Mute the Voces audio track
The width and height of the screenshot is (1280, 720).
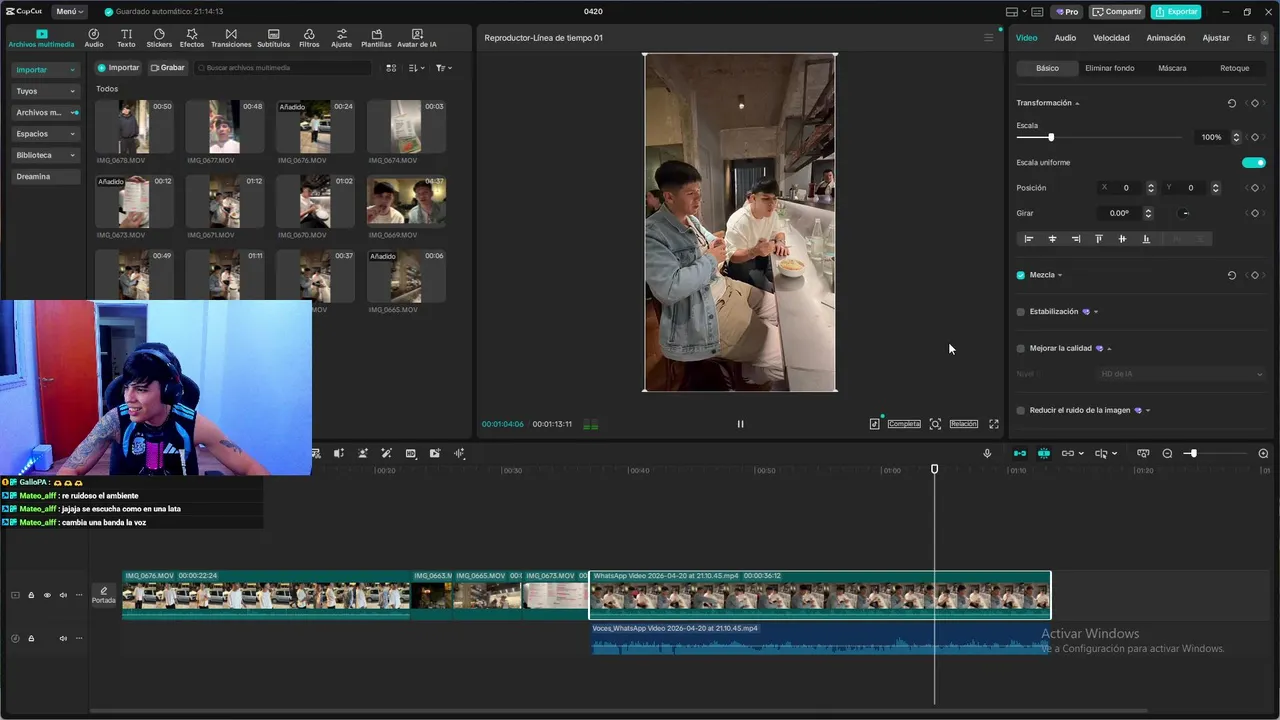63,638
